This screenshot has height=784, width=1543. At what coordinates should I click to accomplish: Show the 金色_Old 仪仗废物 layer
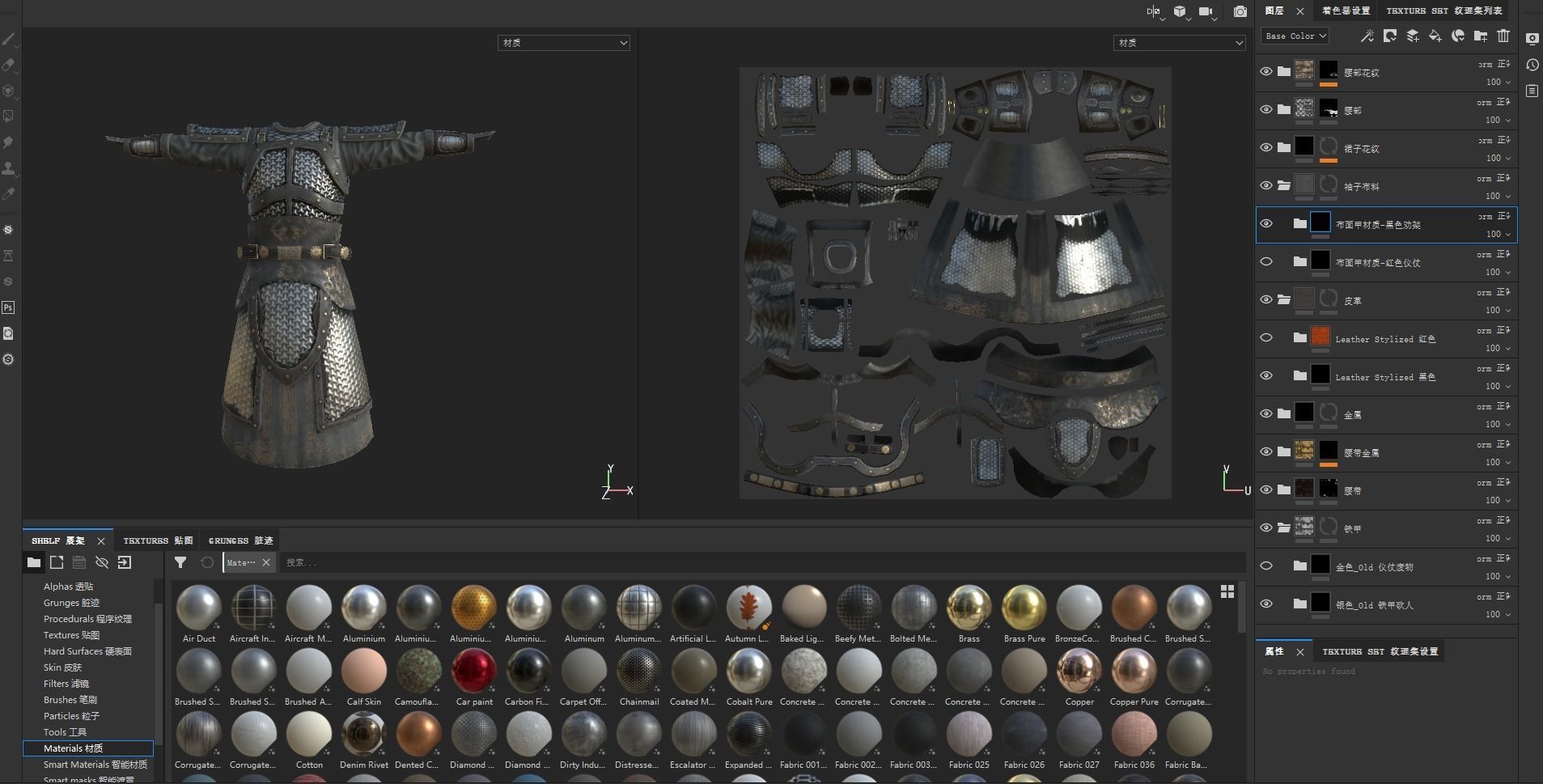pos(1266,566)
